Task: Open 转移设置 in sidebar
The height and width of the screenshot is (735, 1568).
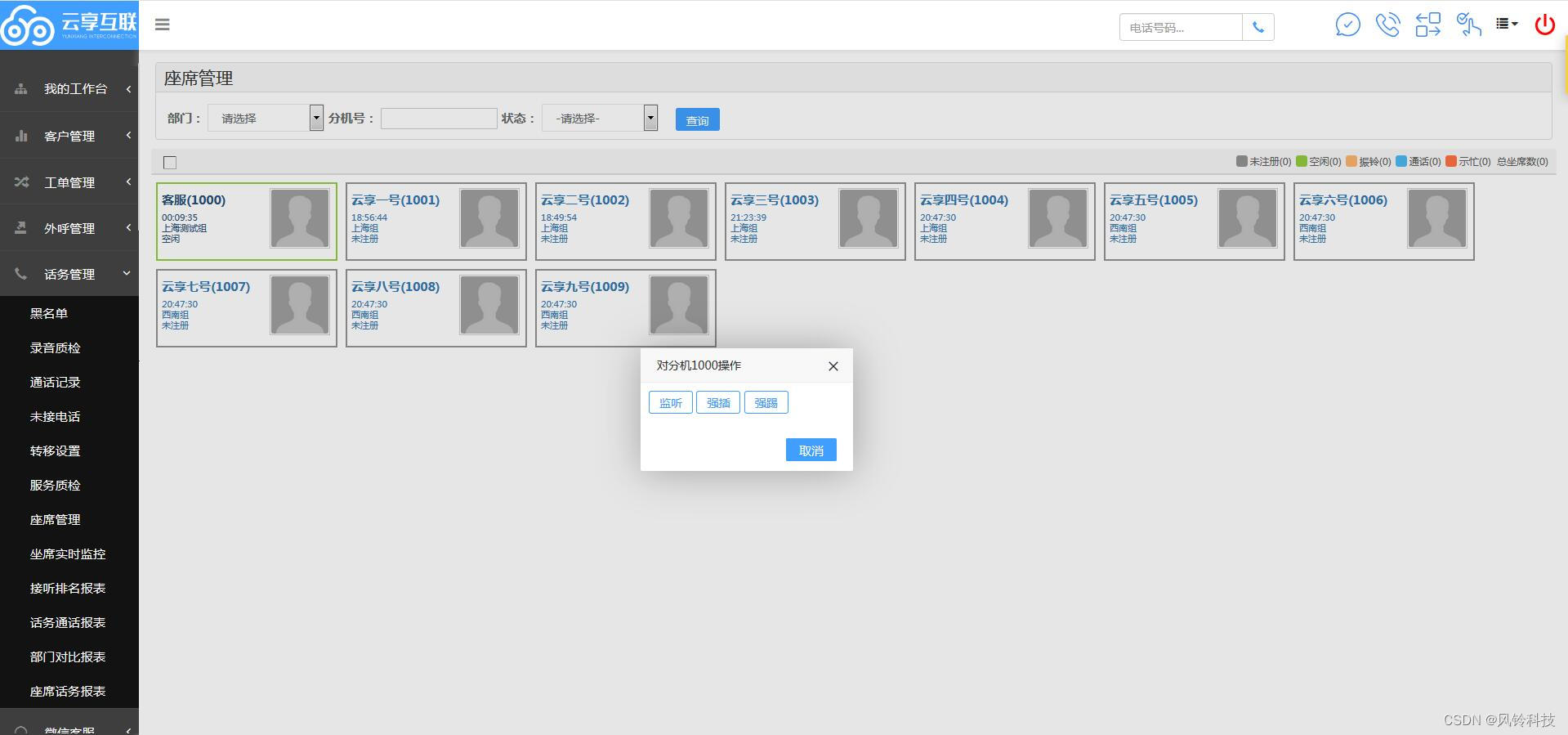Action: tap(55, 450)
